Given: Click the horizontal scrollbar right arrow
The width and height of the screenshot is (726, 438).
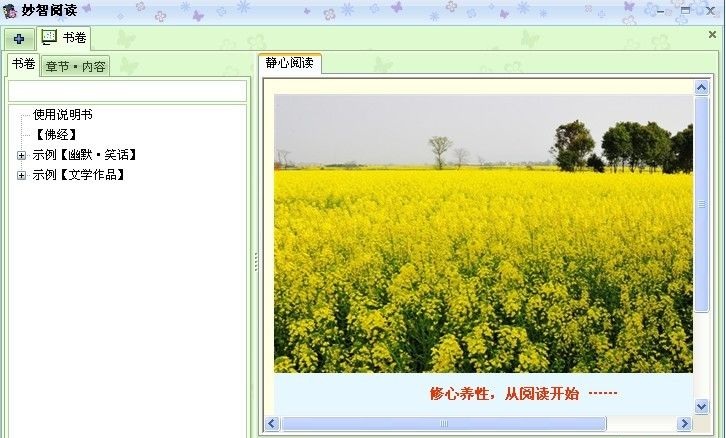Looking at the screenshot, I should pyautogui.click(x=684, y=423).
